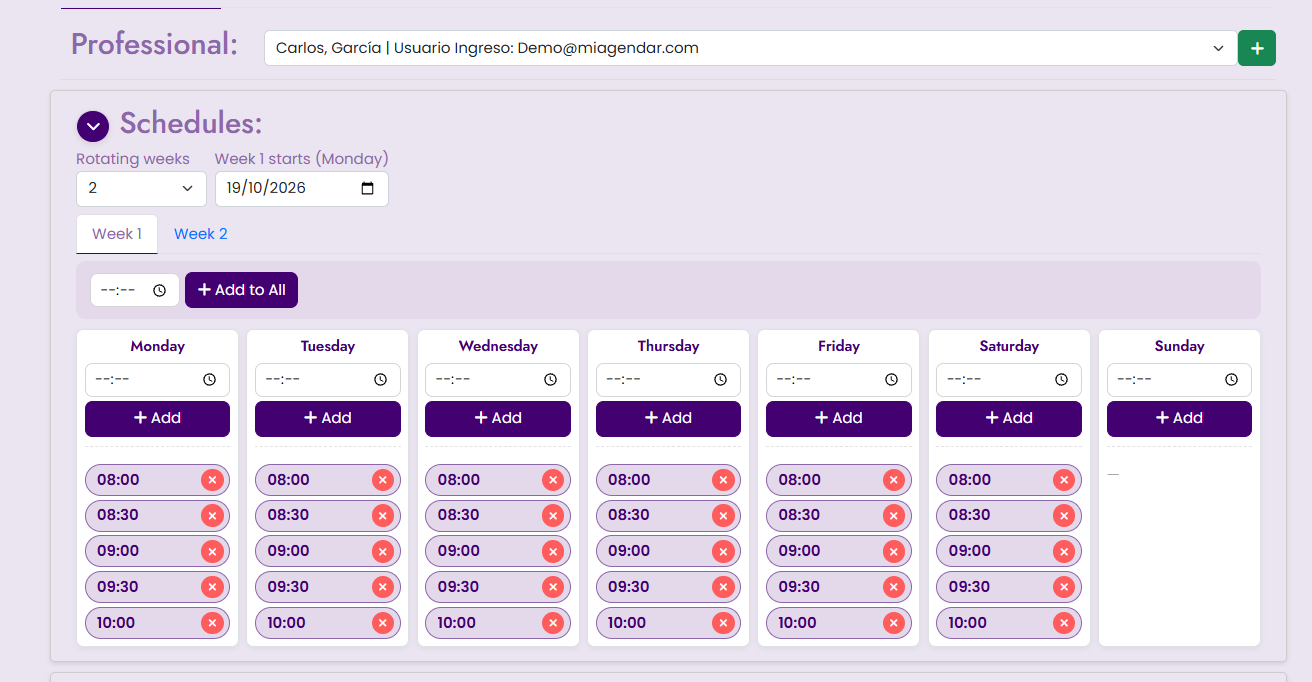
Task: Click the Monday 10:00 slot label
Action: (x=116, y=623)
